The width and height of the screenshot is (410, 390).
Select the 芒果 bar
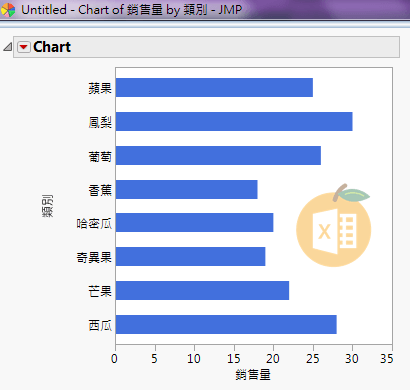(202, 290)
